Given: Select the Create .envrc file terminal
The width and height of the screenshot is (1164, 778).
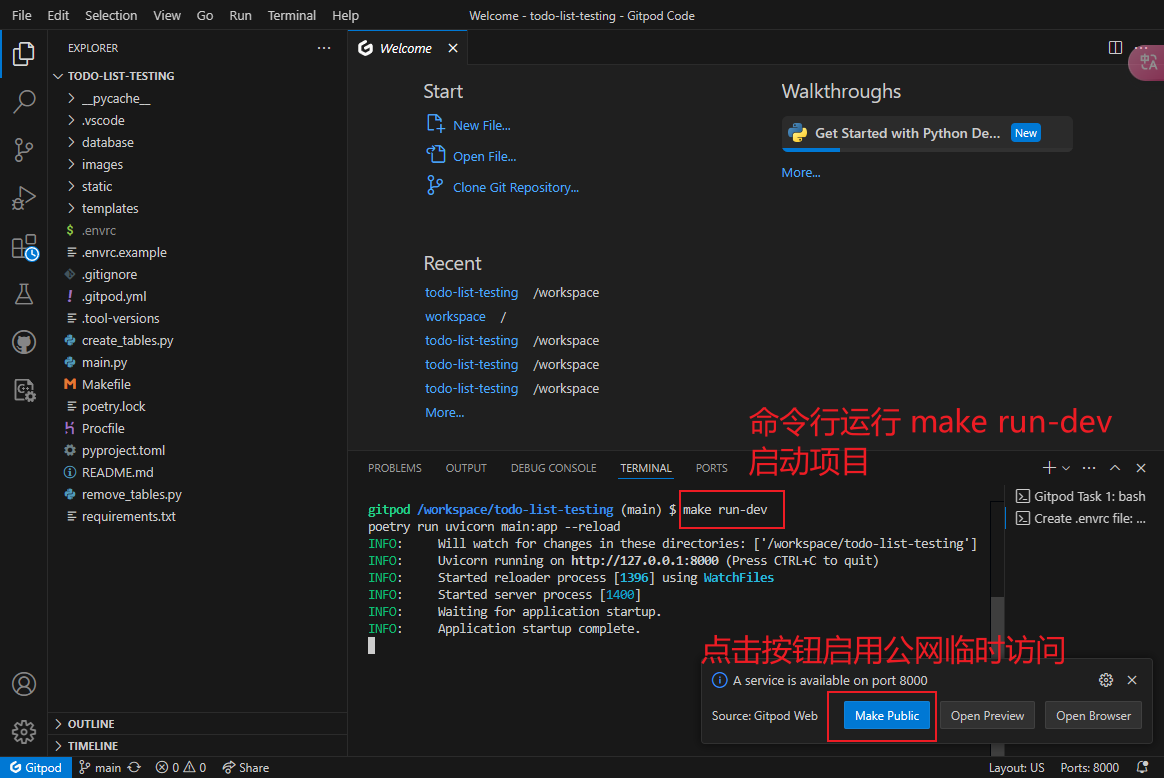Looking at the screenshot, I should tap(1081, 519).
